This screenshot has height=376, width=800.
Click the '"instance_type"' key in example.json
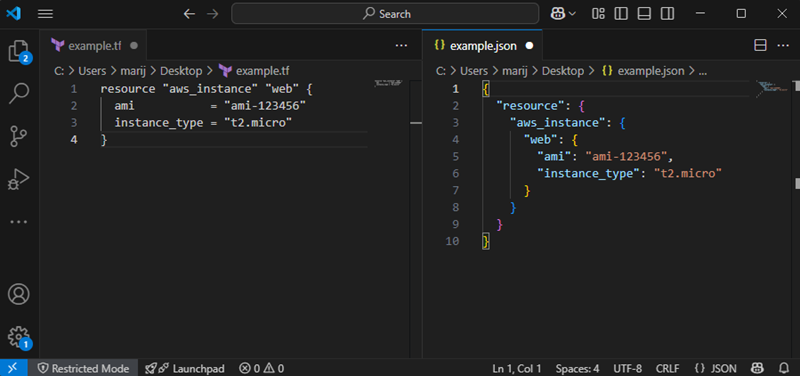click(588, 173)
